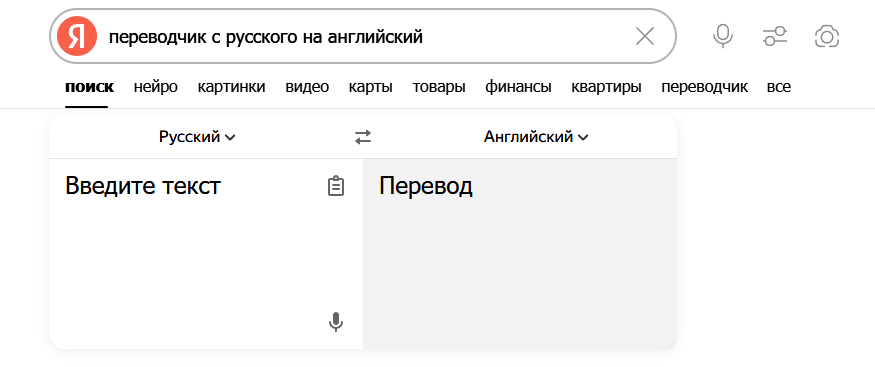Open the товары tab
The width and height of the screenshot is (875, 367).
pos(439,87)
